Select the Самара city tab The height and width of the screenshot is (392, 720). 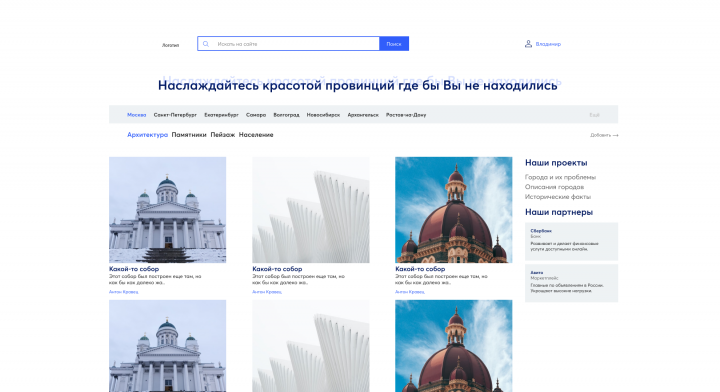coord(256,115)
